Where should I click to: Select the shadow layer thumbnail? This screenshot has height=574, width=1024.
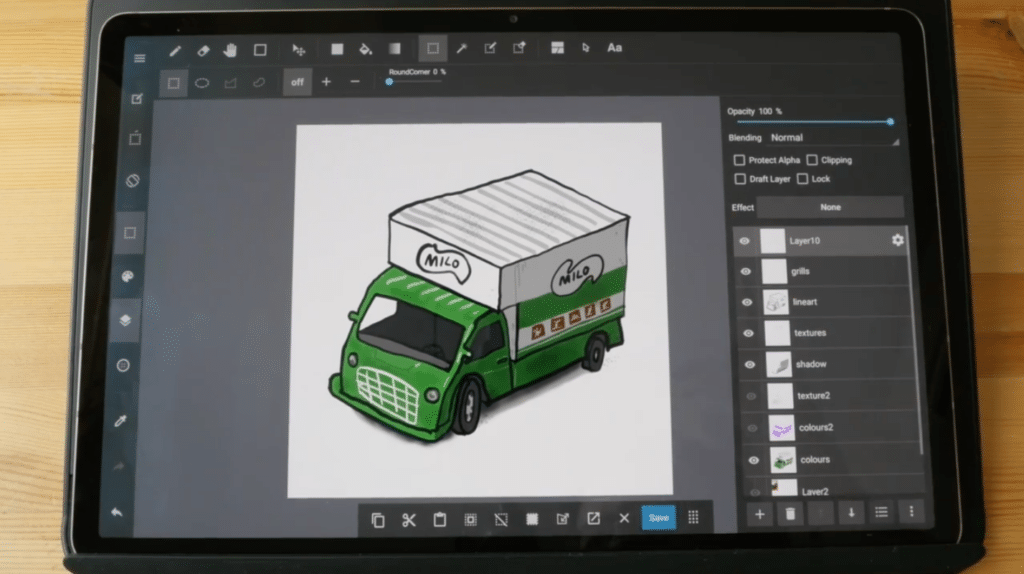tap(779, 364)
